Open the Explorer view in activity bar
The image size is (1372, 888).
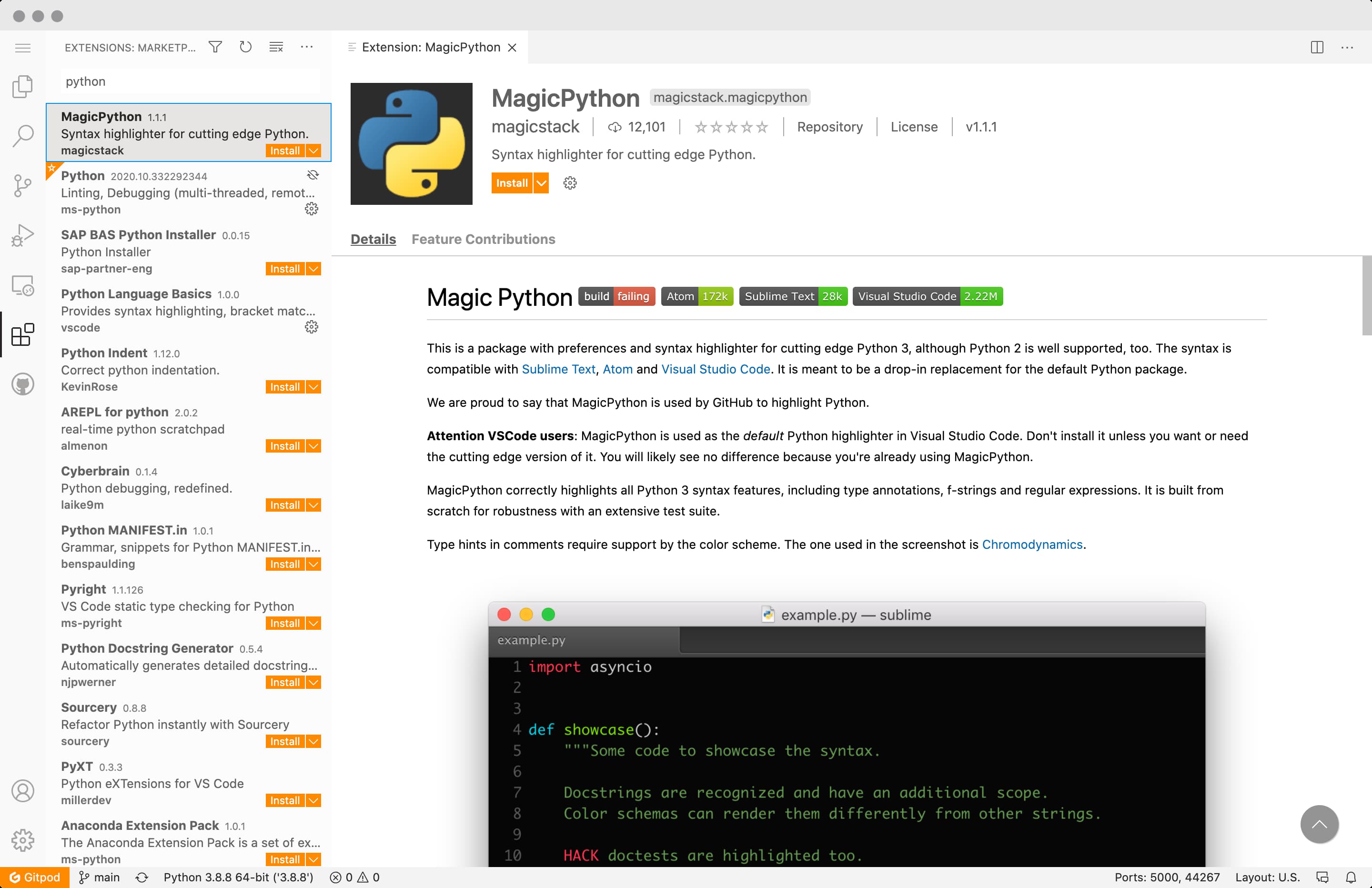pos(22,87)
